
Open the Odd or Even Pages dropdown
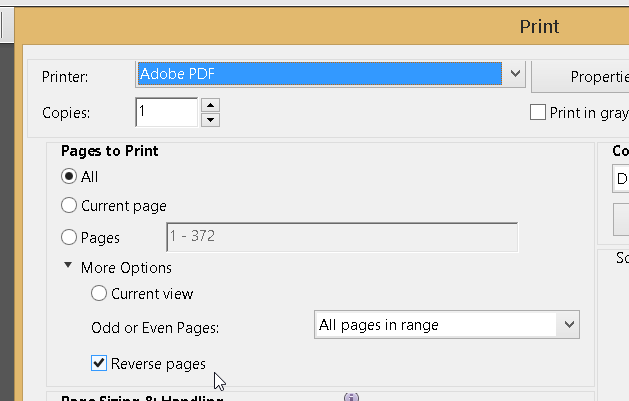447,324
